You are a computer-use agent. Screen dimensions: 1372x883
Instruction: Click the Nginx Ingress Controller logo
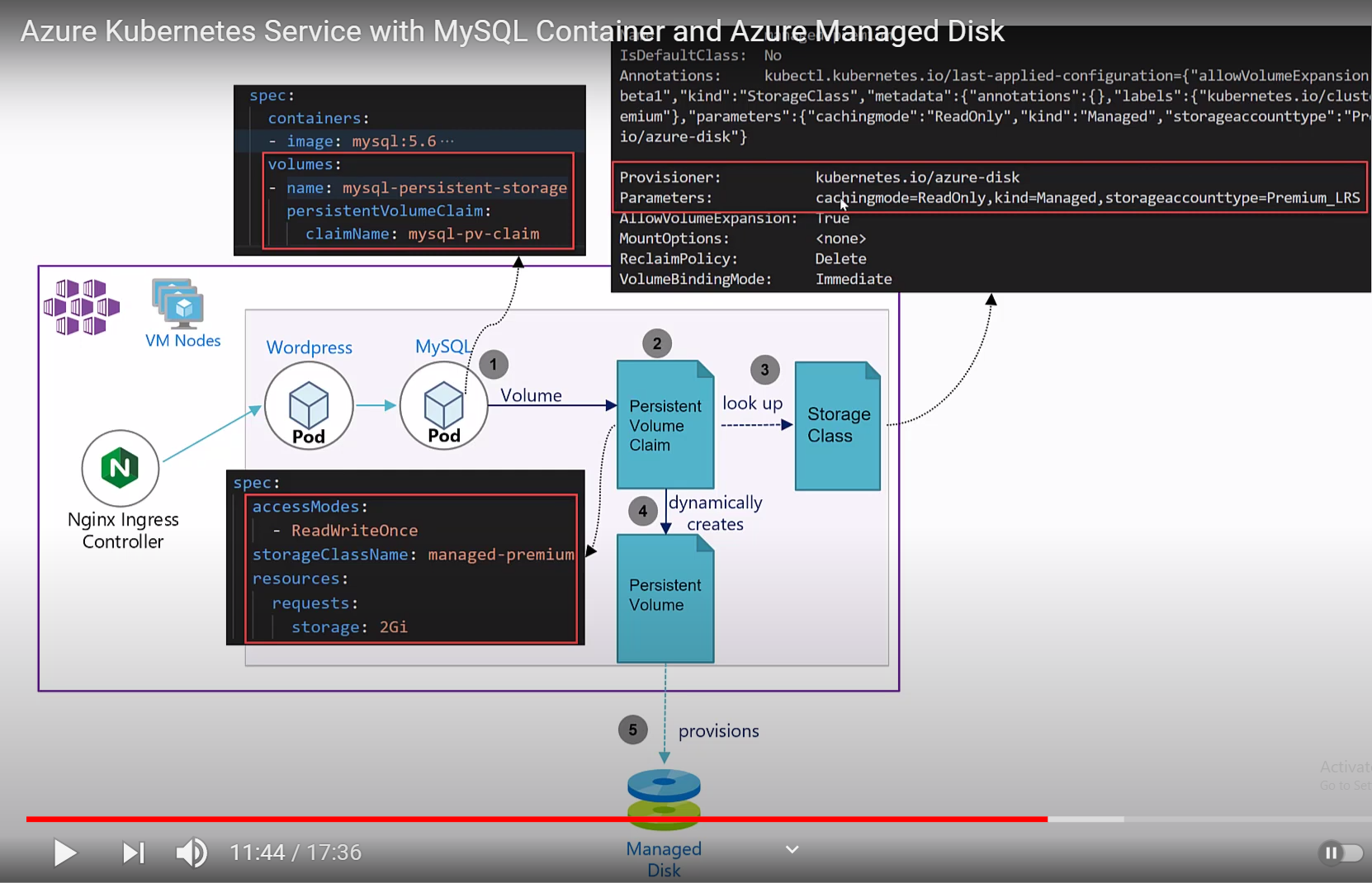click(x=121, y=468)
